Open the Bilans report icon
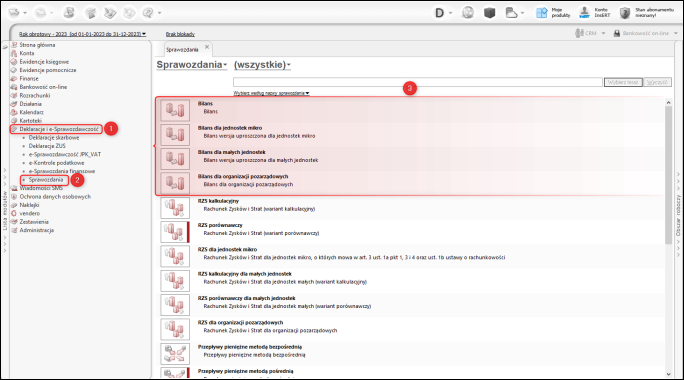The image size is (684, 380). [175, 110]
